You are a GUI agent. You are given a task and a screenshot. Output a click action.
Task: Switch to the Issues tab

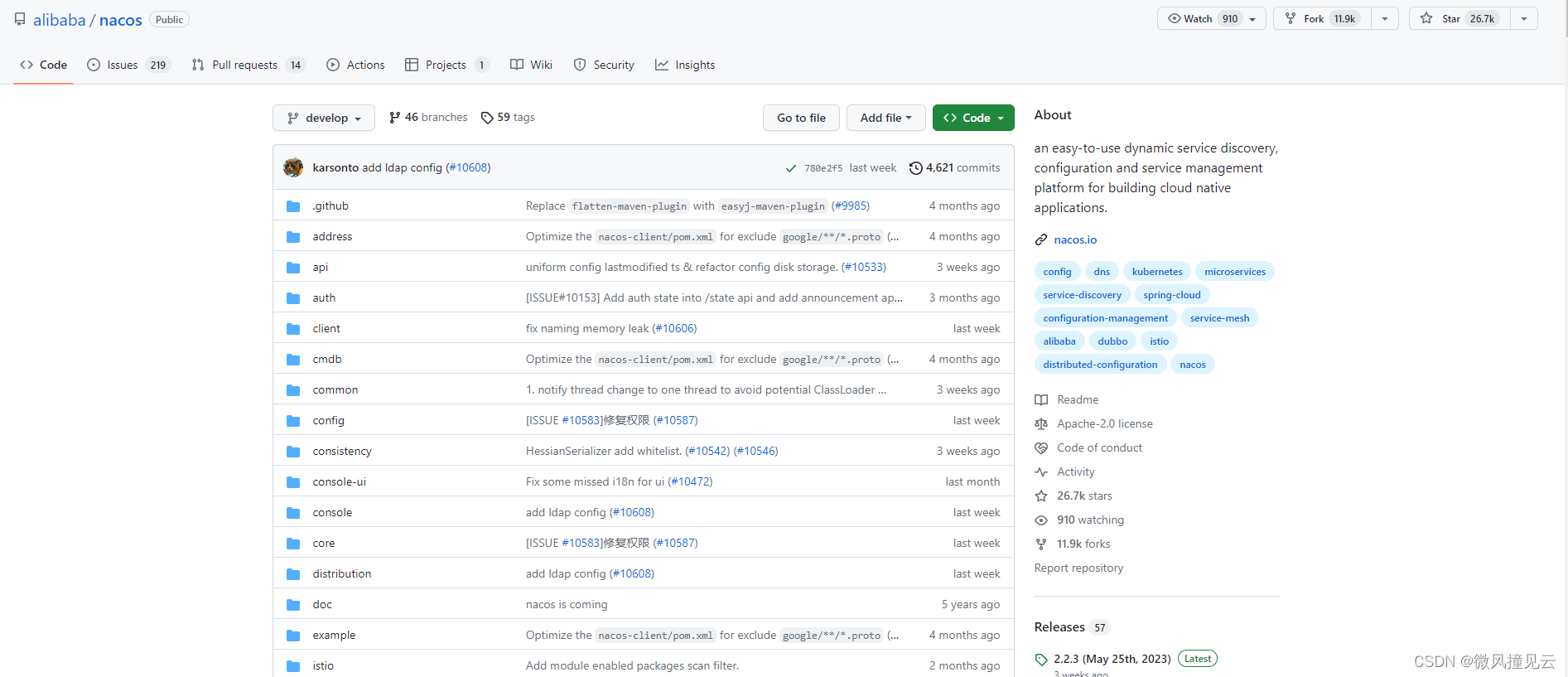pos(128,65)
